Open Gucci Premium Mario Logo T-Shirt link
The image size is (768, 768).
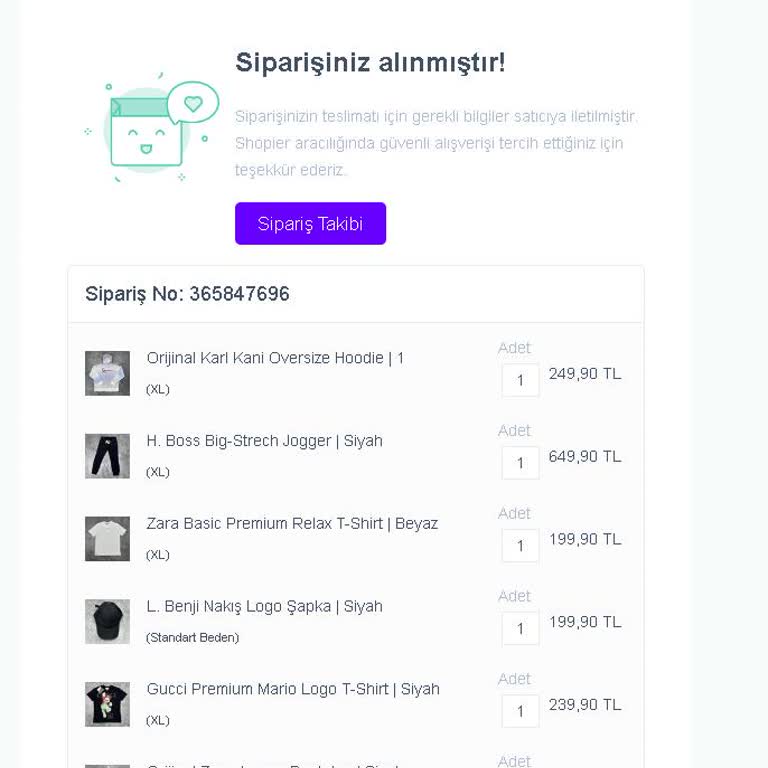[293, 689]
